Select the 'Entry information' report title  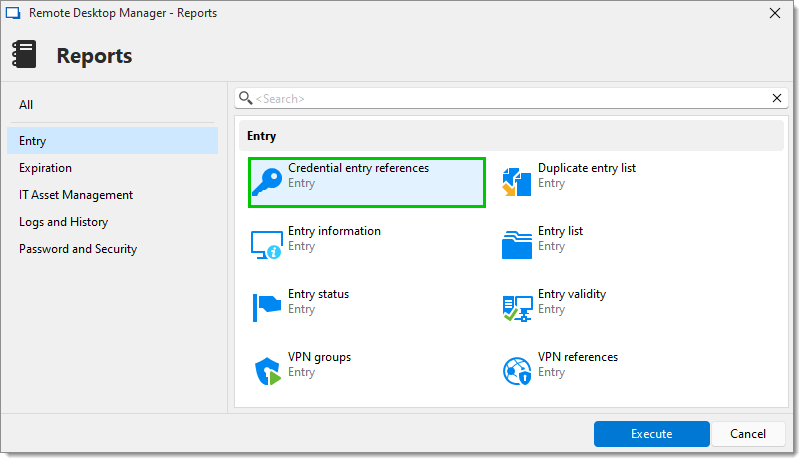pyautogui.click(x=334, y=231)
